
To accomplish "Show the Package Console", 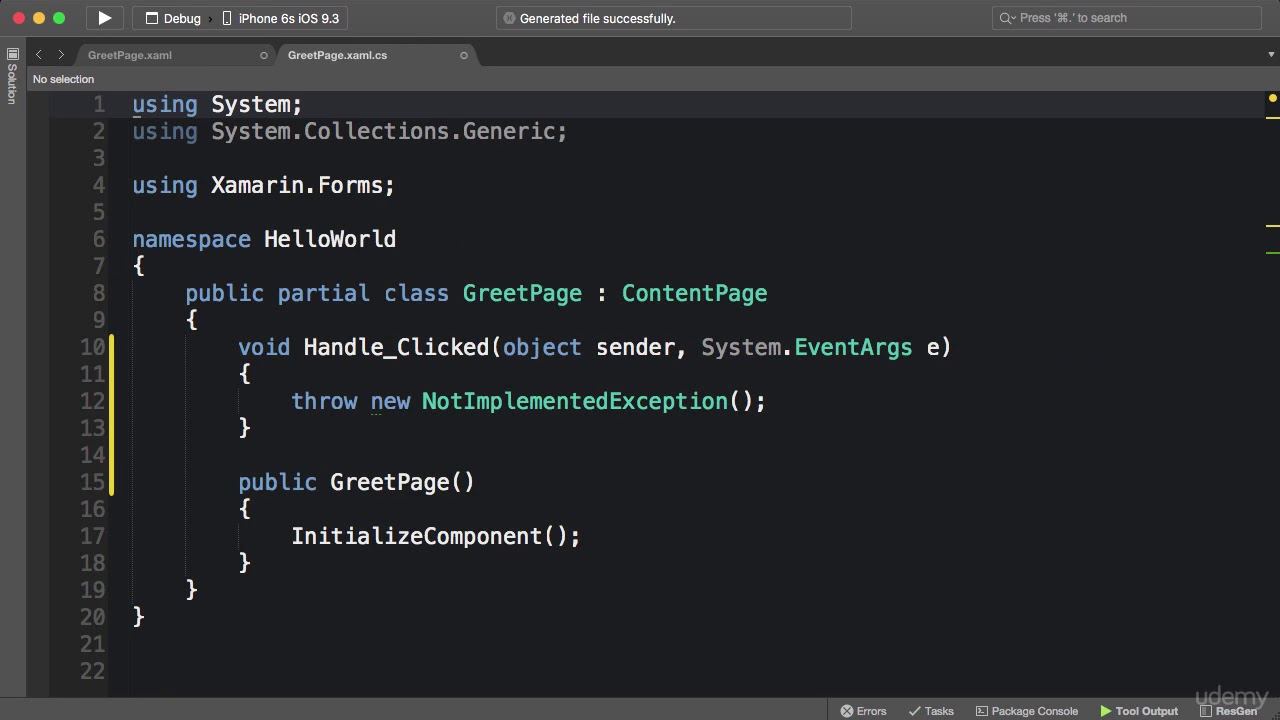I will click(1026, 711).
